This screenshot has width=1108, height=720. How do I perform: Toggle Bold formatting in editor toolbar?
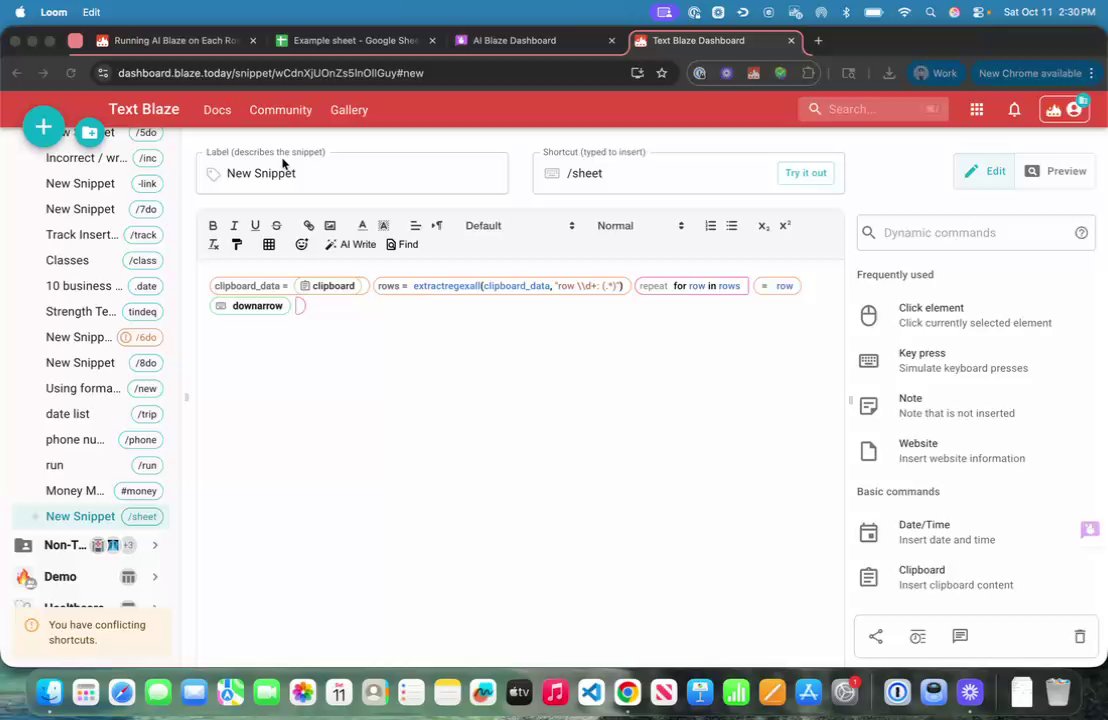(213, 225)
